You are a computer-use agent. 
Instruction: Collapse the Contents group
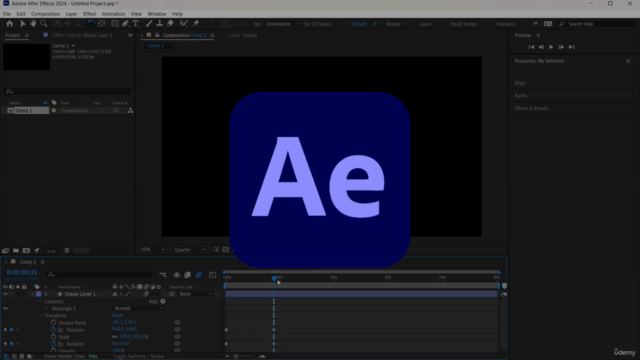click(40, 302)
